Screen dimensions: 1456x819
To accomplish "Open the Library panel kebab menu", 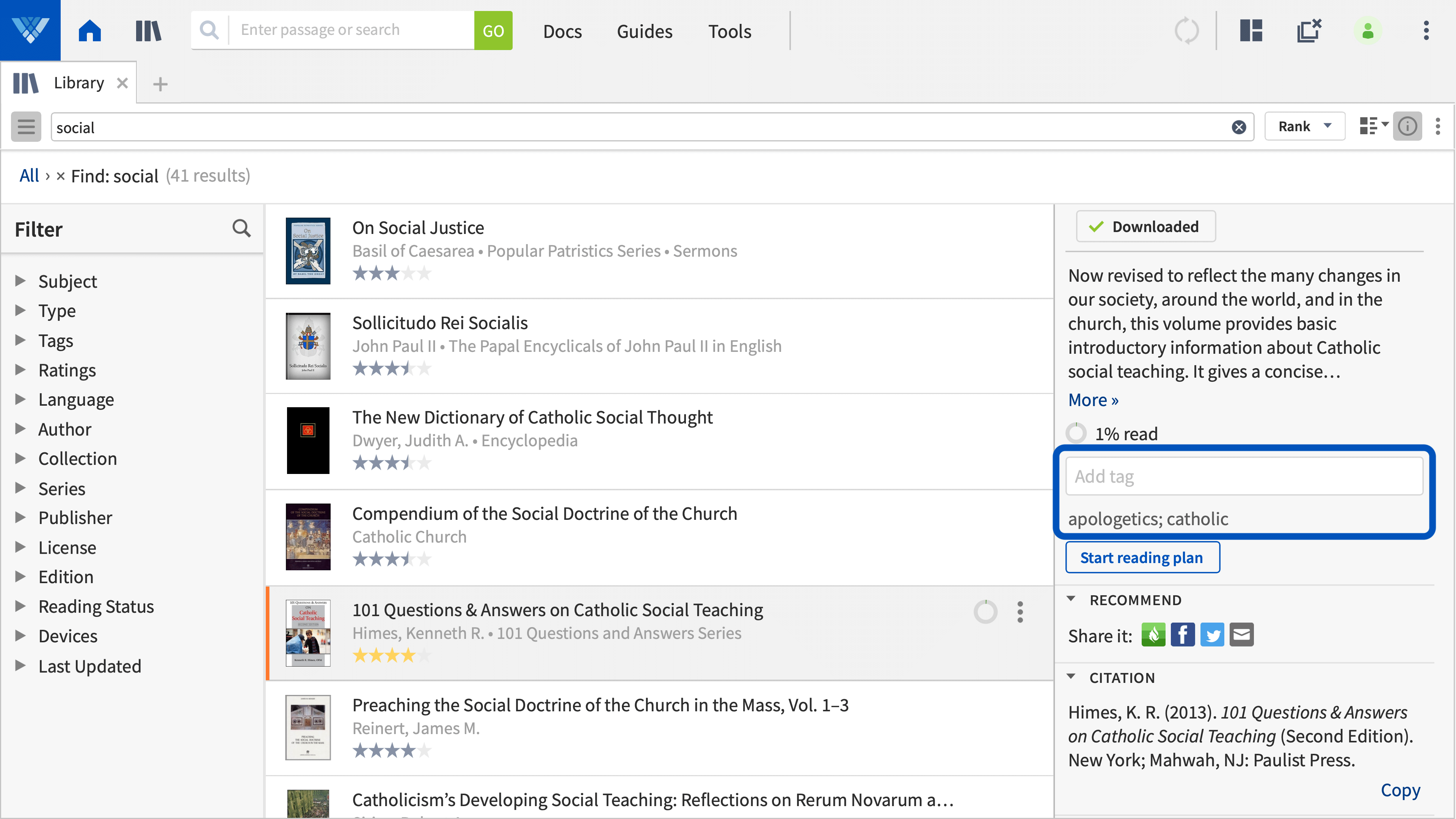I will pyautogui.click(x=1438, y=126).
